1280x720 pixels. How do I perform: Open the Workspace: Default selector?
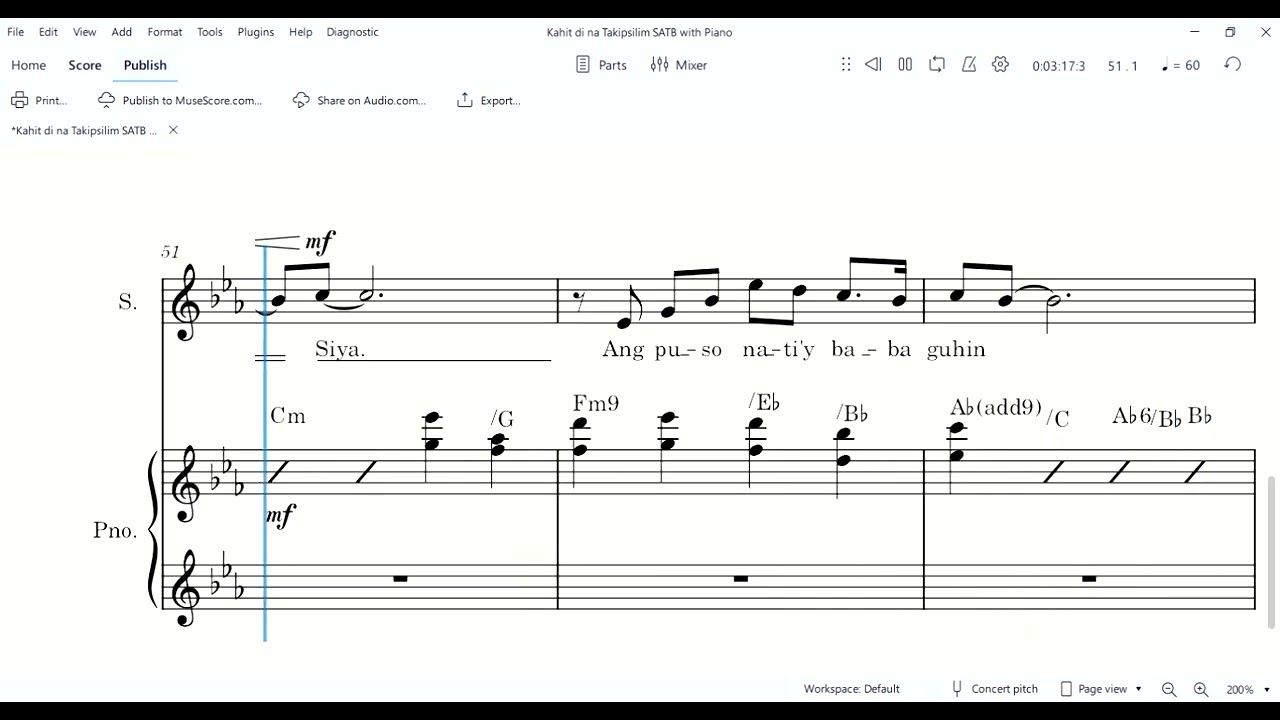tap(852, 689)
